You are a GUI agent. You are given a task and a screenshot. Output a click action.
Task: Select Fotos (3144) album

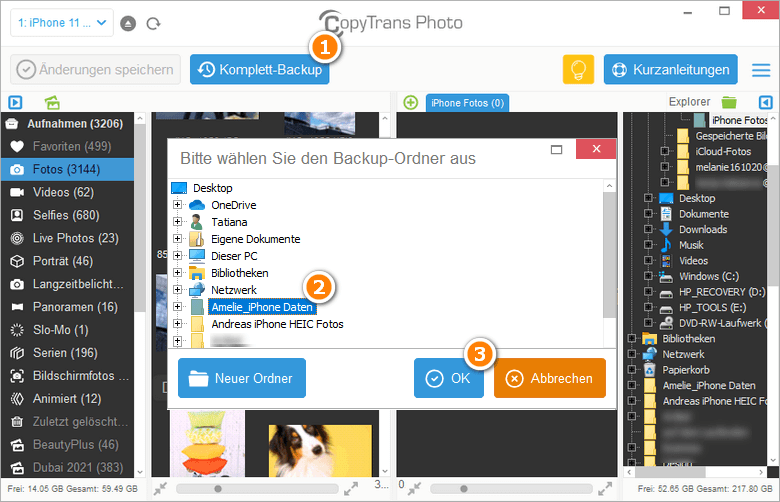[x=67, y=169]
